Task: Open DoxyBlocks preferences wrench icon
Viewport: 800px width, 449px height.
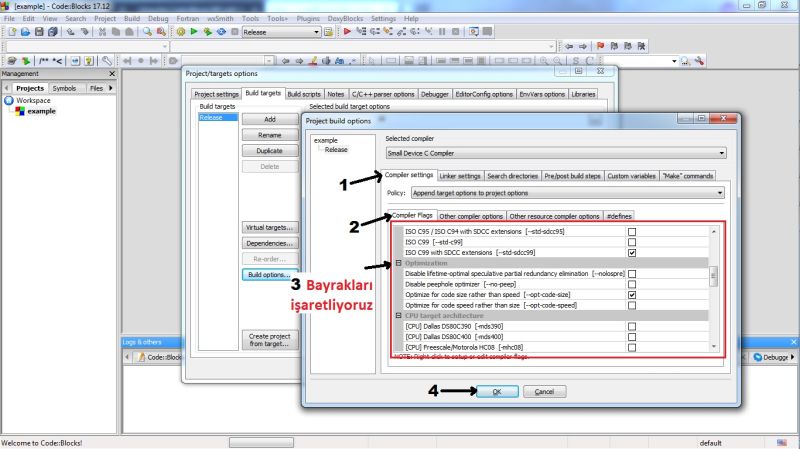Action: tap(106, 61)
